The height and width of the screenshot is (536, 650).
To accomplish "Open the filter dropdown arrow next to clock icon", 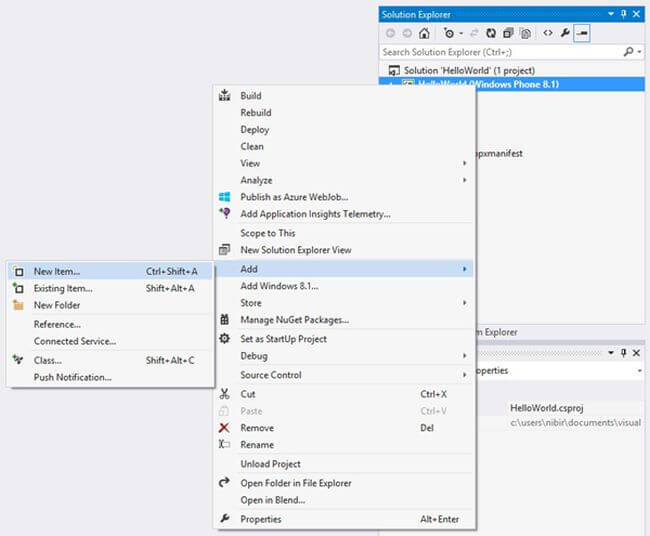I will click(461, 33).
